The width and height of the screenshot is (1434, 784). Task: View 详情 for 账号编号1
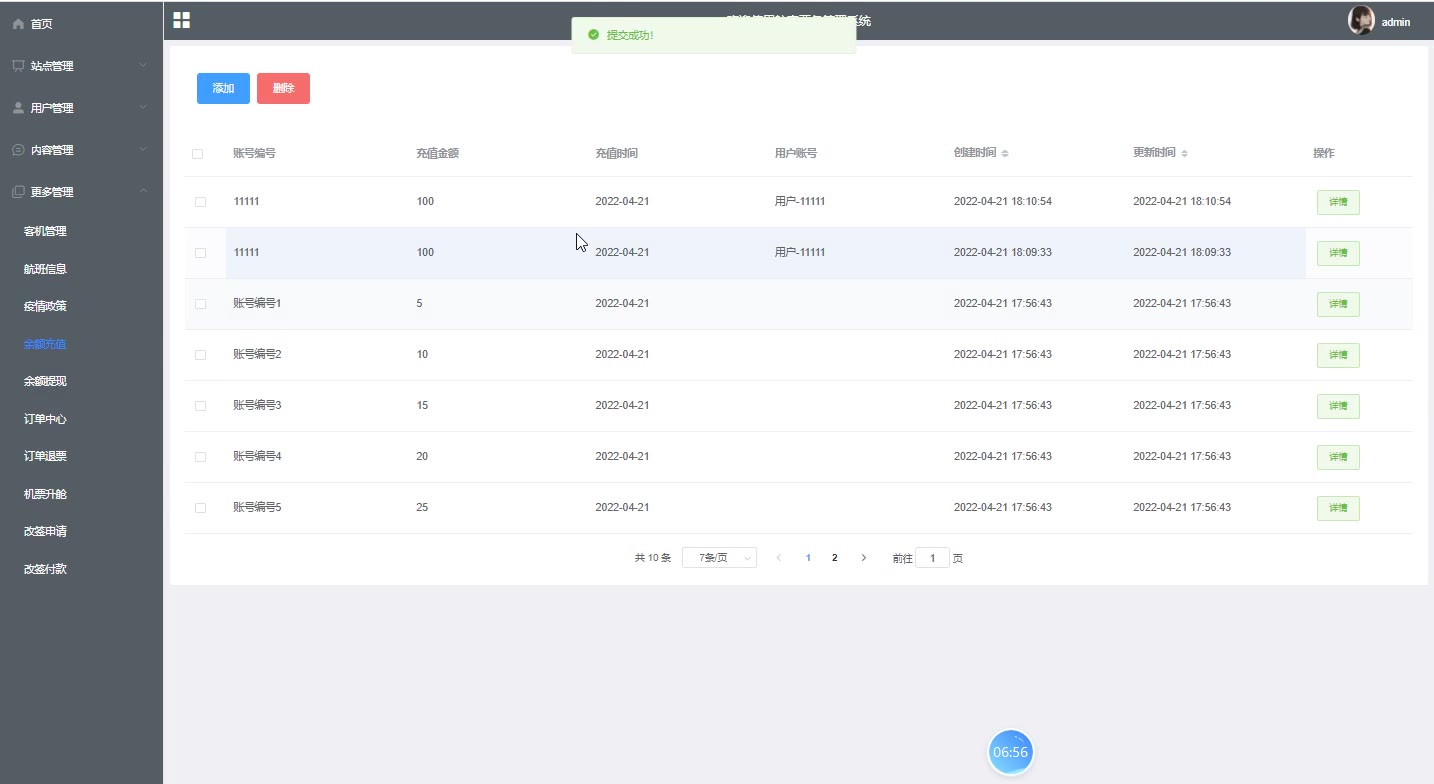pos(1338,304)
